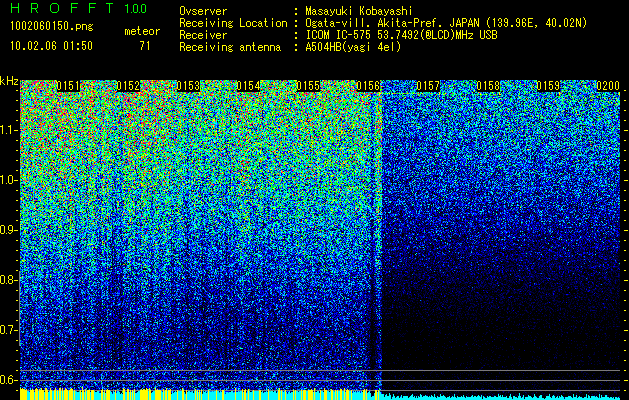Click the observer name Masayuki Kobayashi
The width and height of the screenshot is (629, 400).
pyautogui.click(x=359, y=11)
